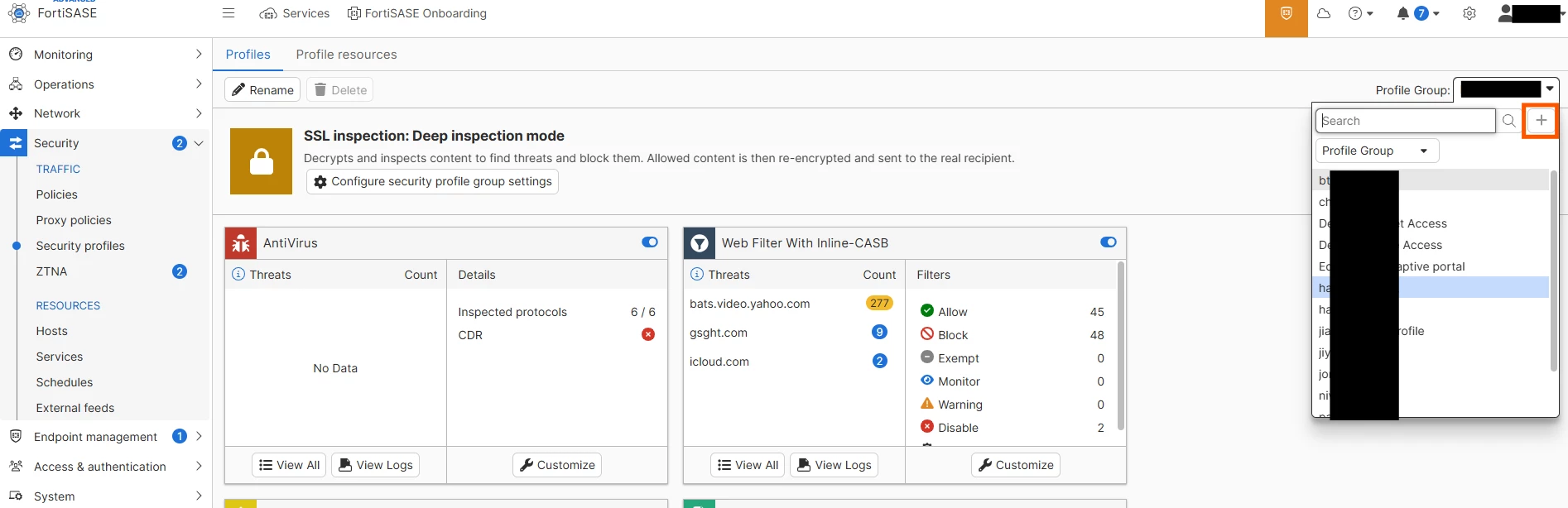This screenshot has width=1568, height=508.
Task: Click the plus icon to add group
Action: pyautogui.click(x=1541, y=121)
